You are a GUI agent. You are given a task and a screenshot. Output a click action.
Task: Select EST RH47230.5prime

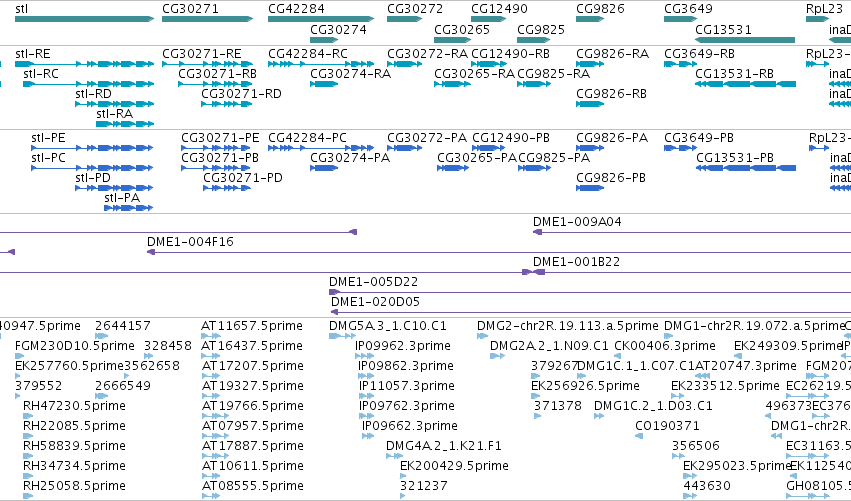coord(74,406)
